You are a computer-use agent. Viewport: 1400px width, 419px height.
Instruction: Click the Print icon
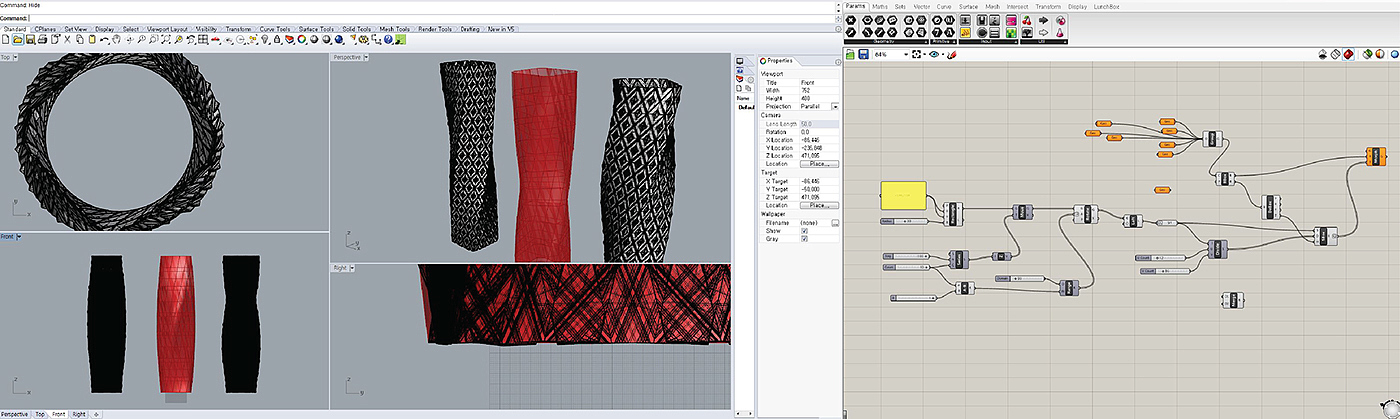point(43,39)
